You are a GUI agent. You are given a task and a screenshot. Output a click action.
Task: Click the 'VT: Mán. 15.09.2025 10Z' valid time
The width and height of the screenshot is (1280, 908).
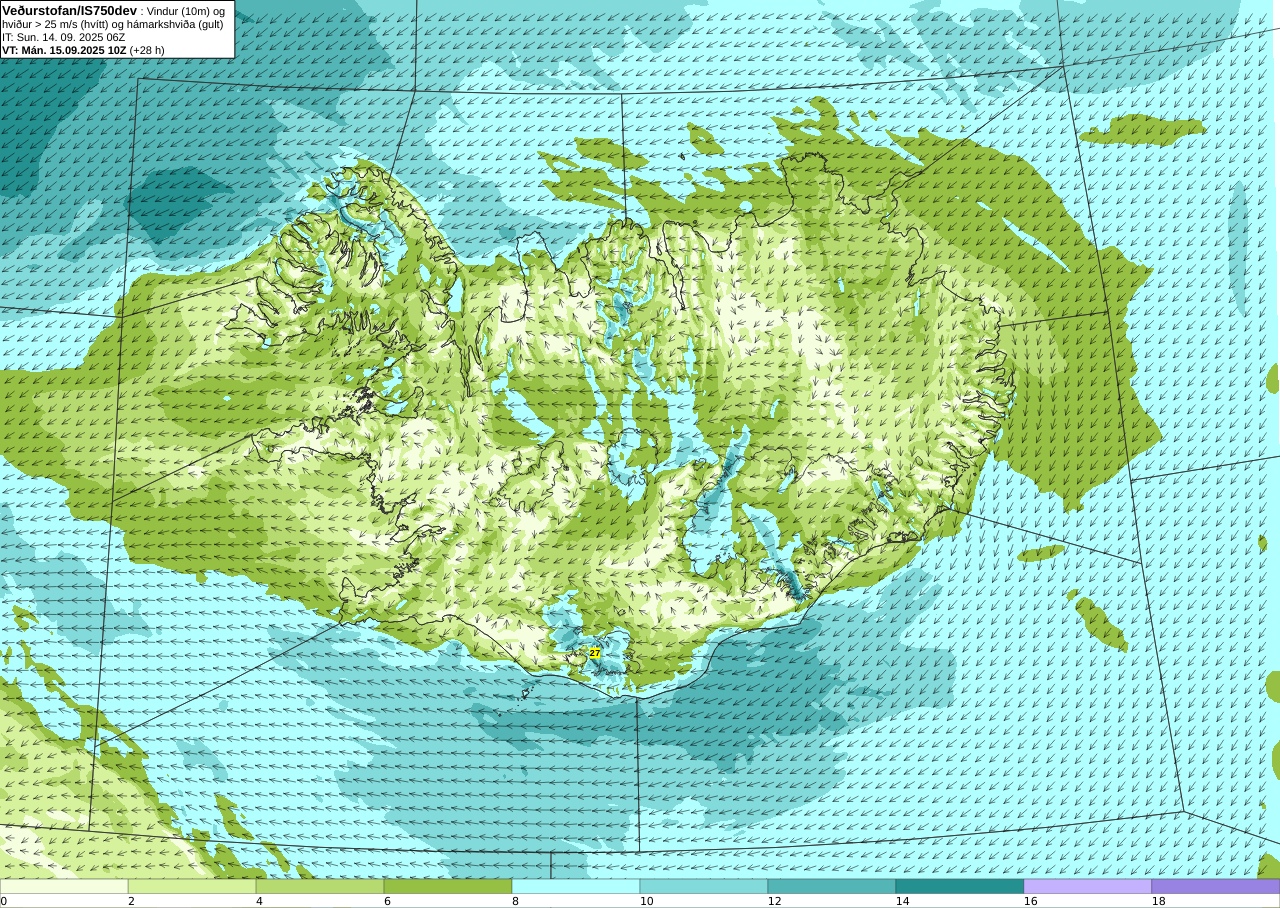point(64,50)
